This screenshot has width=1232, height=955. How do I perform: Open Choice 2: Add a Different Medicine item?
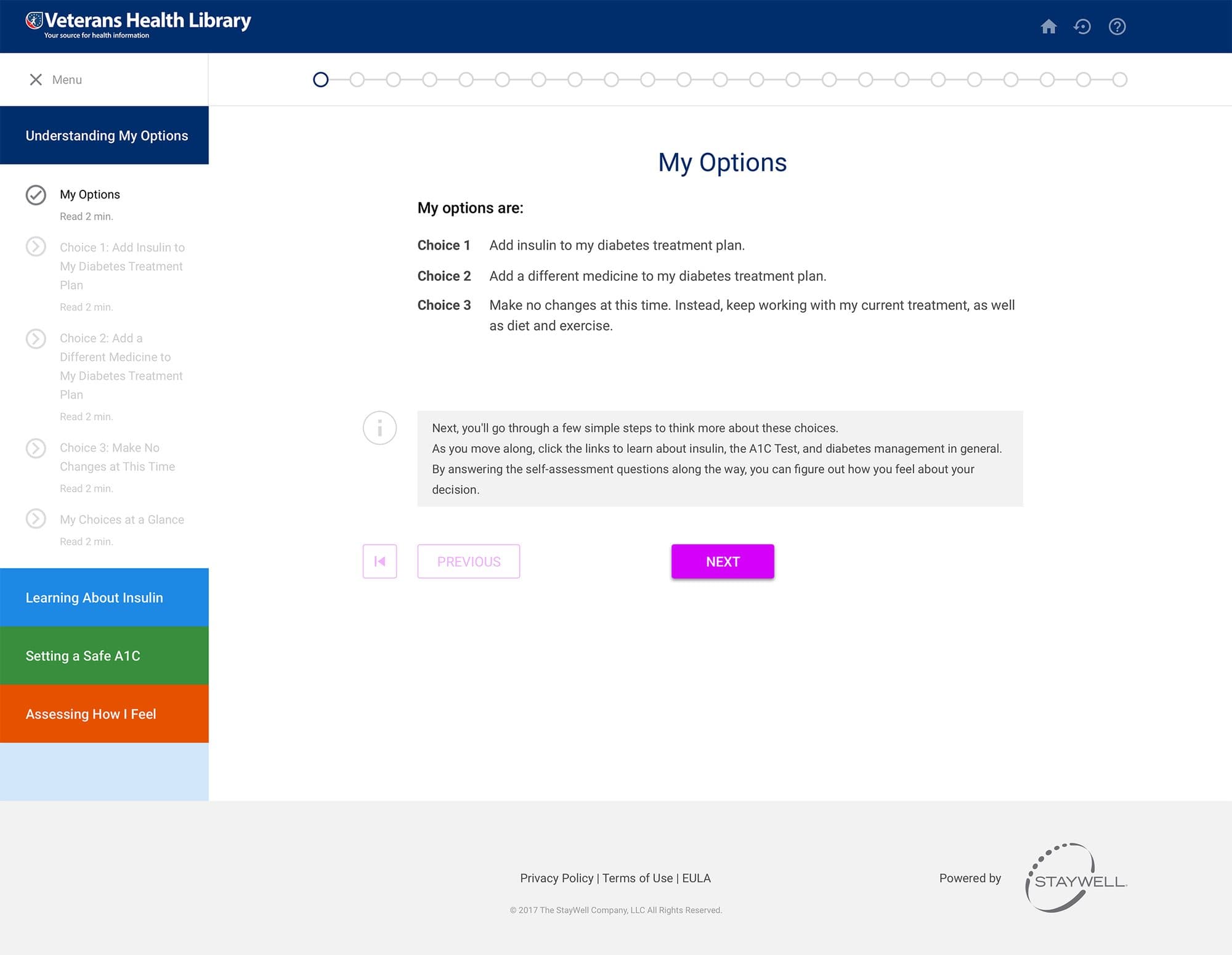coord(121,366)
